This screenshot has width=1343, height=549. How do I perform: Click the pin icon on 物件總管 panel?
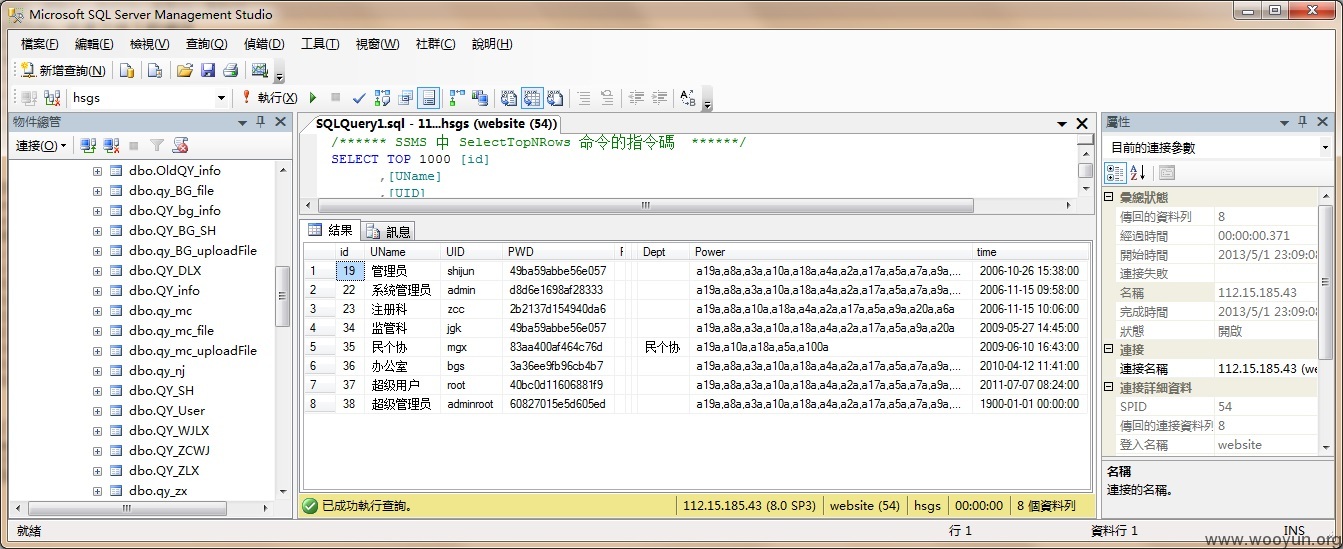260,121
